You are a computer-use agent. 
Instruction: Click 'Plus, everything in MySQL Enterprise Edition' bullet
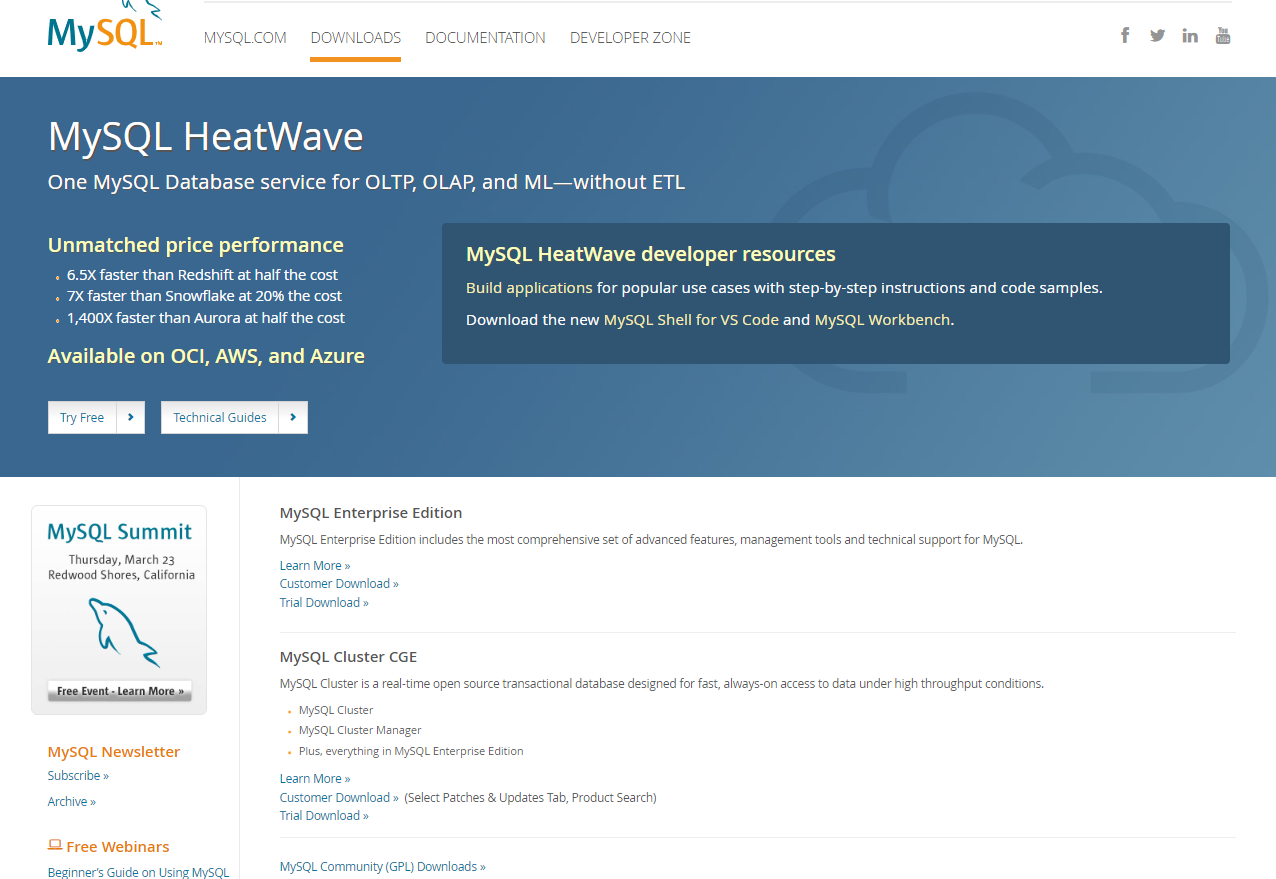coord(411,751)
